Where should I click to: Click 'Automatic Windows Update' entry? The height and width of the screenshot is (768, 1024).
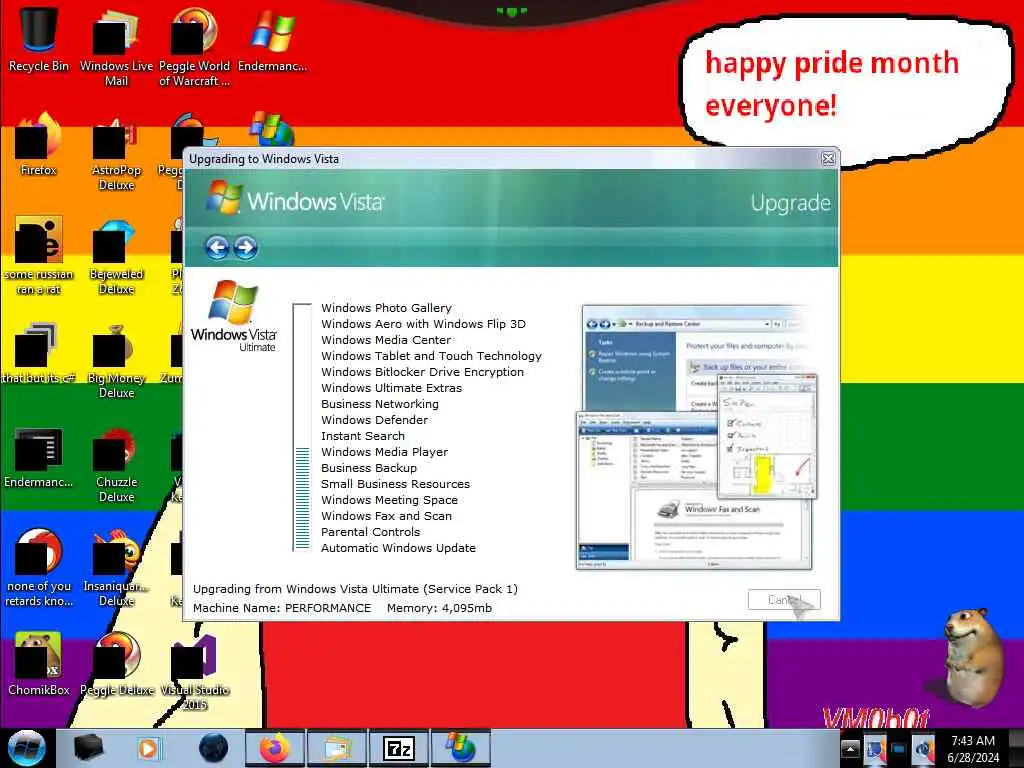click(x=398, y=548)
